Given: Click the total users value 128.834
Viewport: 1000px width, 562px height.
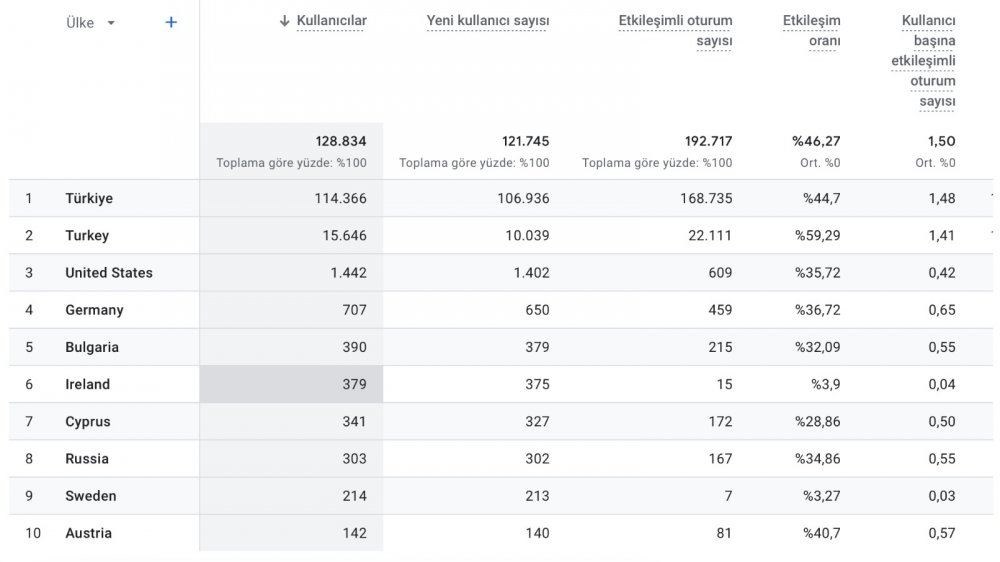Looking at the screenshot, I should click(x=341, y=141).
